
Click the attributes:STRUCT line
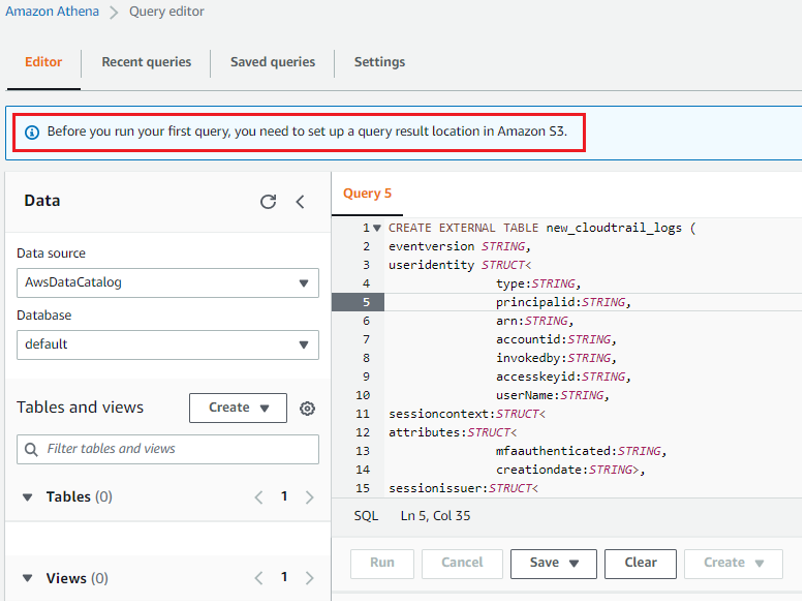coord(453,433)
